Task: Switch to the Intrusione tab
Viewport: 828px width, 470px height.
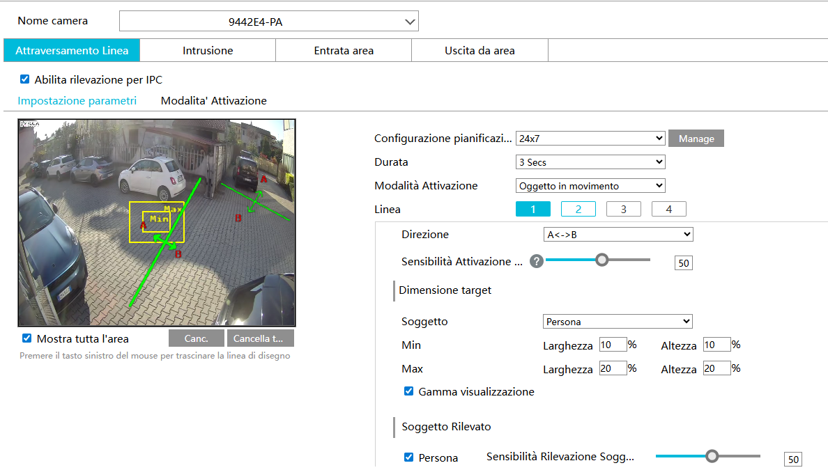Action: [x=208, y=51]
